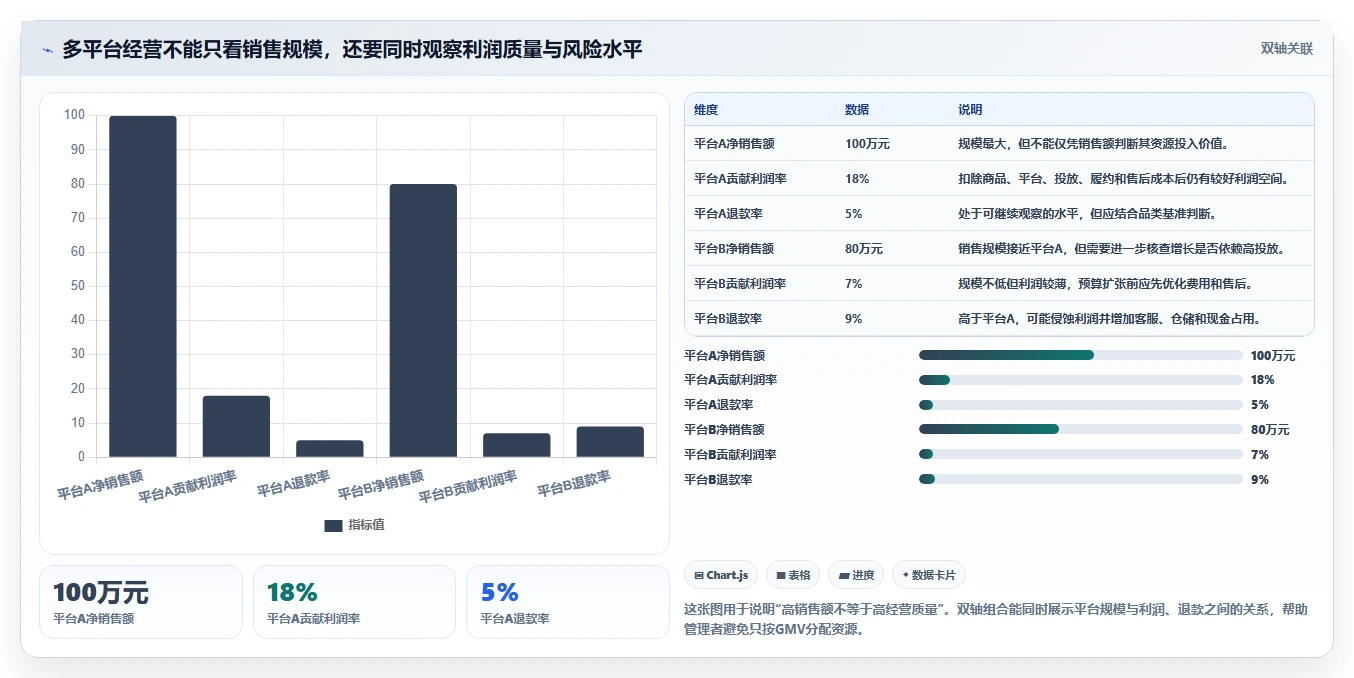The width and height of the screenshot is (1354, 678).
Task: Click the title 多平台经营不能只看销售规模
Action: click(x=352, y=49)
